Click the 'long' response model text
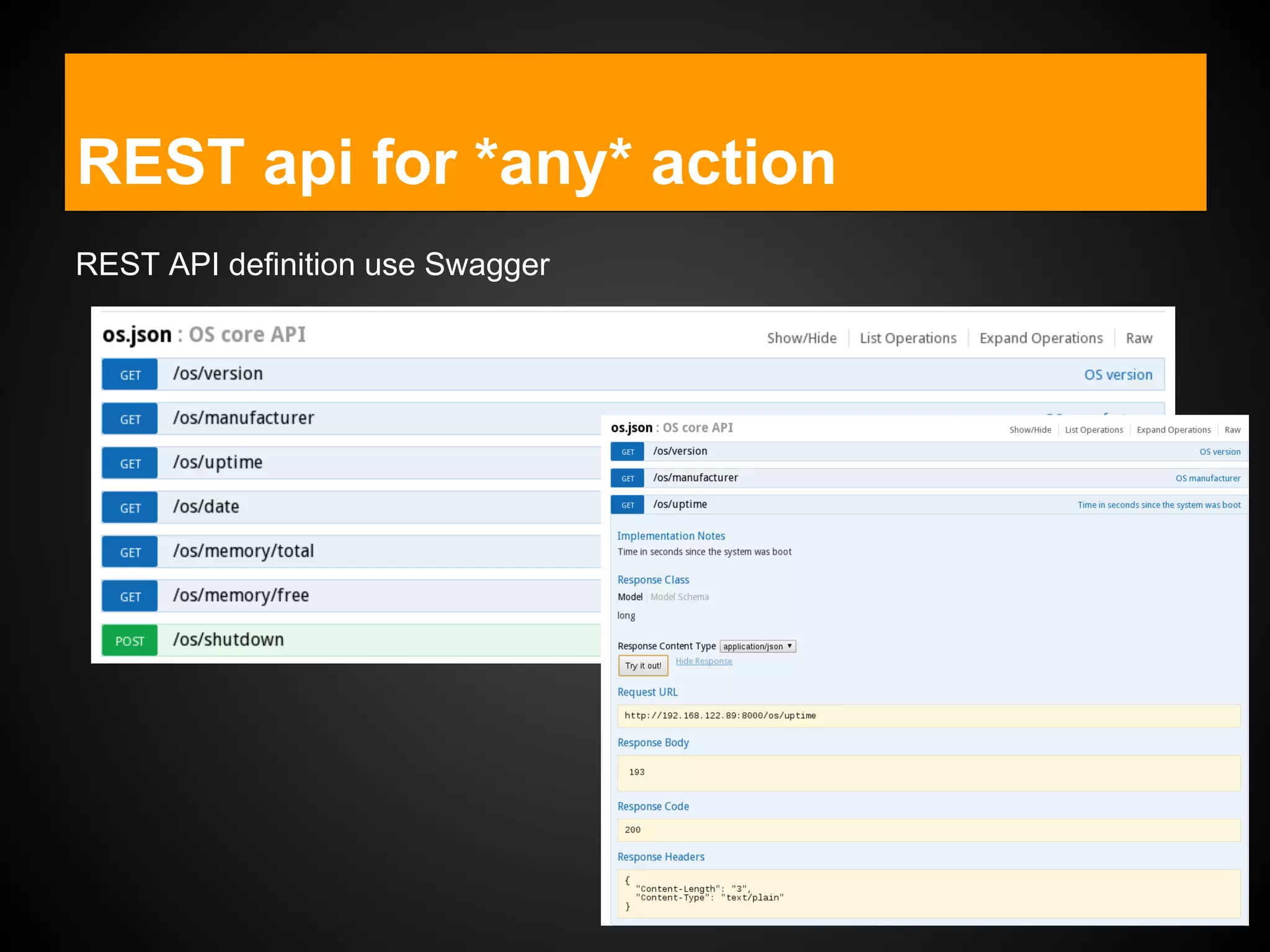 pyautogui.click(x=626, y=615)
